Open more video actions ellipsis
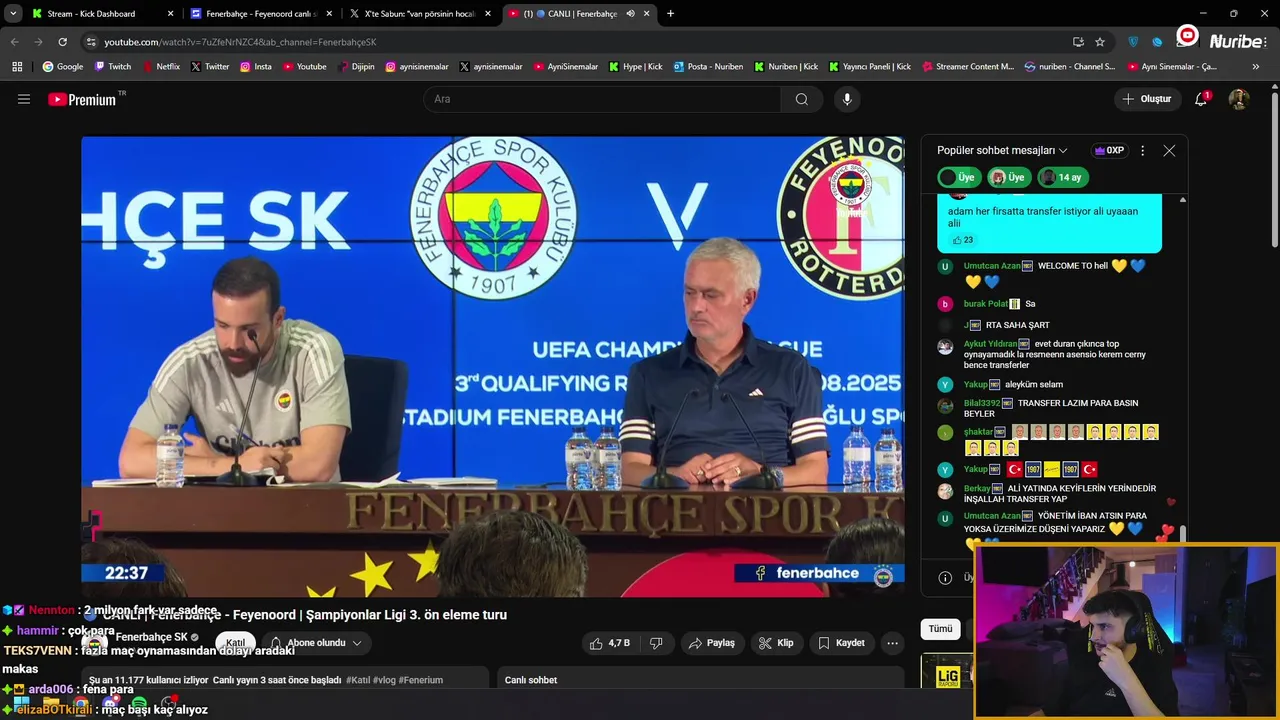Screen dimensions: 1280x720 coord(892,643)
